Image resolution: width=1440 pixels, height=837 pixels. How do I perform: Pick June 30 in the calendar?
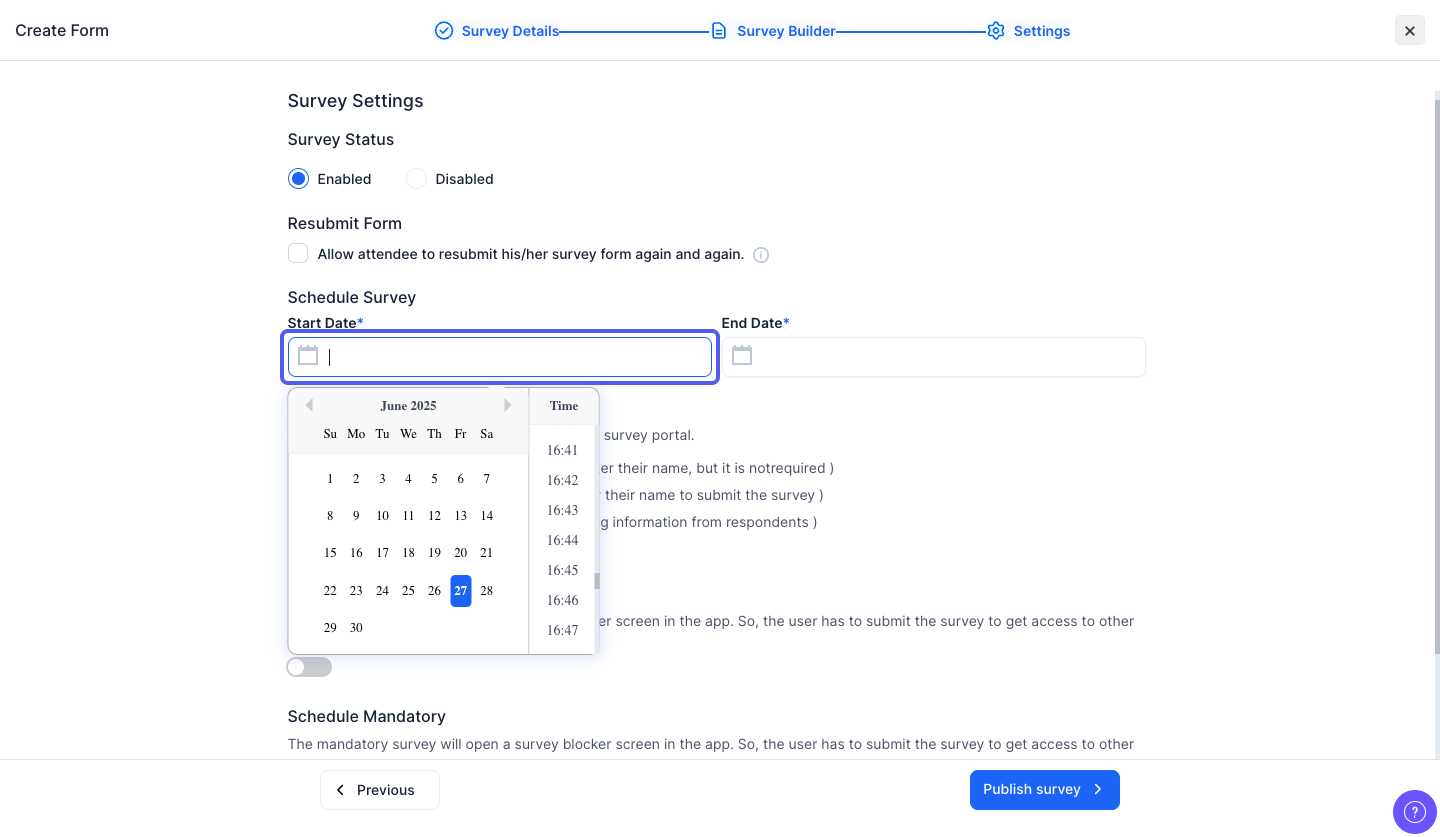click(356, 628)
